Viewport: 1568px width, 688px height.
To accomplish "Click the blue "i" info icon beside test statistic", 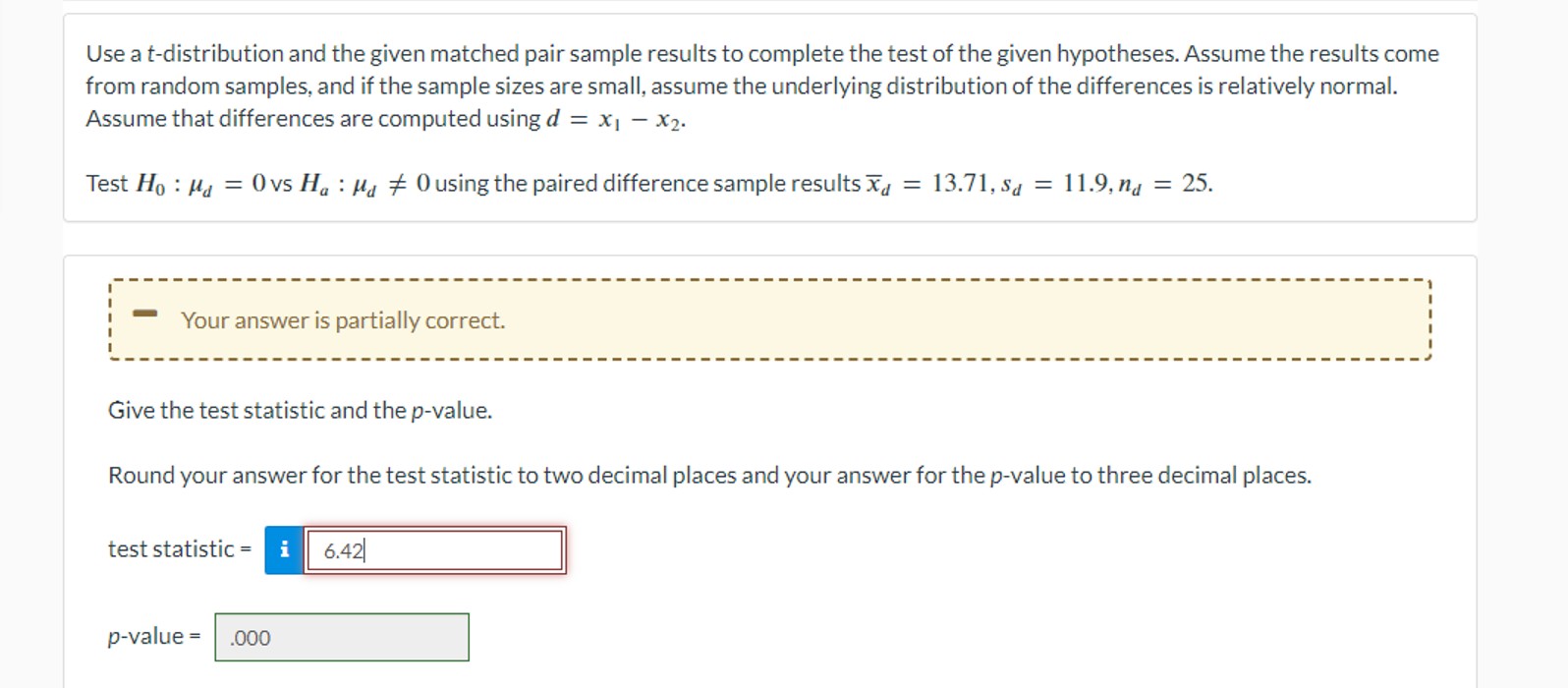I will tap(283, 550).
